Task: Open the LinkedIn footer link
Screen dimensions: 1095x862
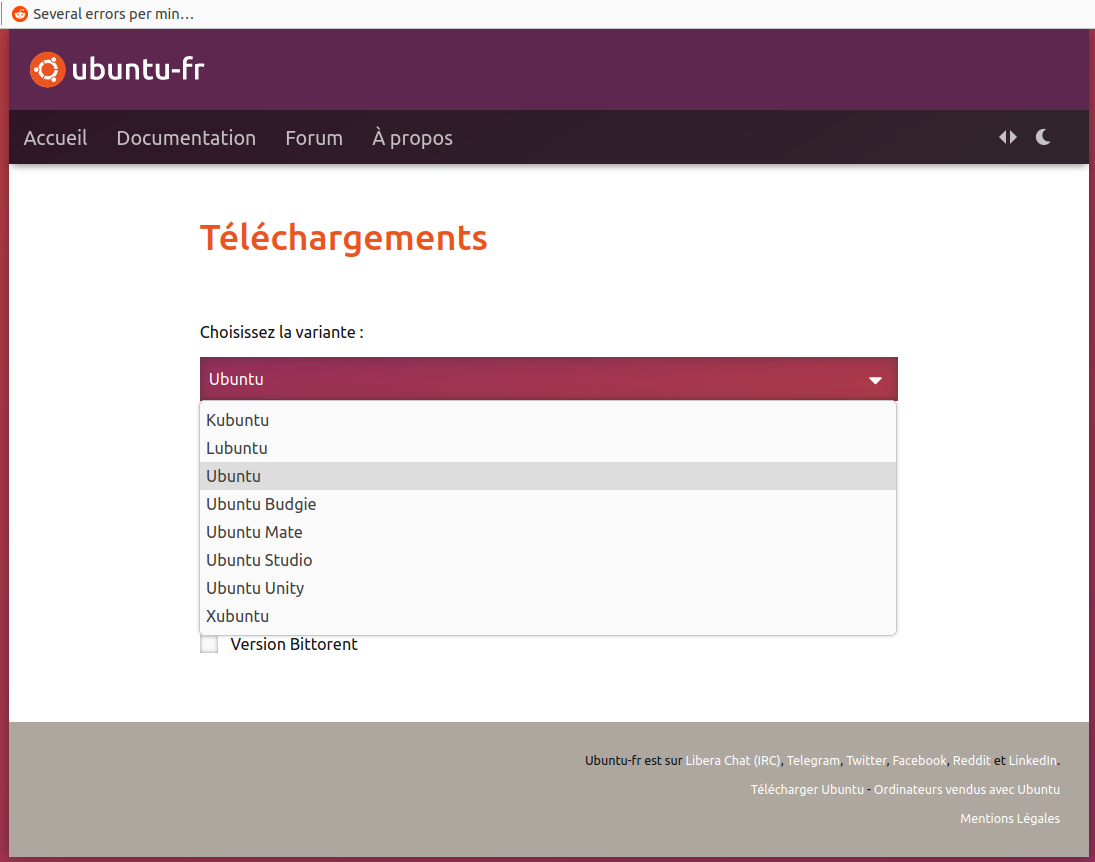Action: click(x=1033, y=760)
